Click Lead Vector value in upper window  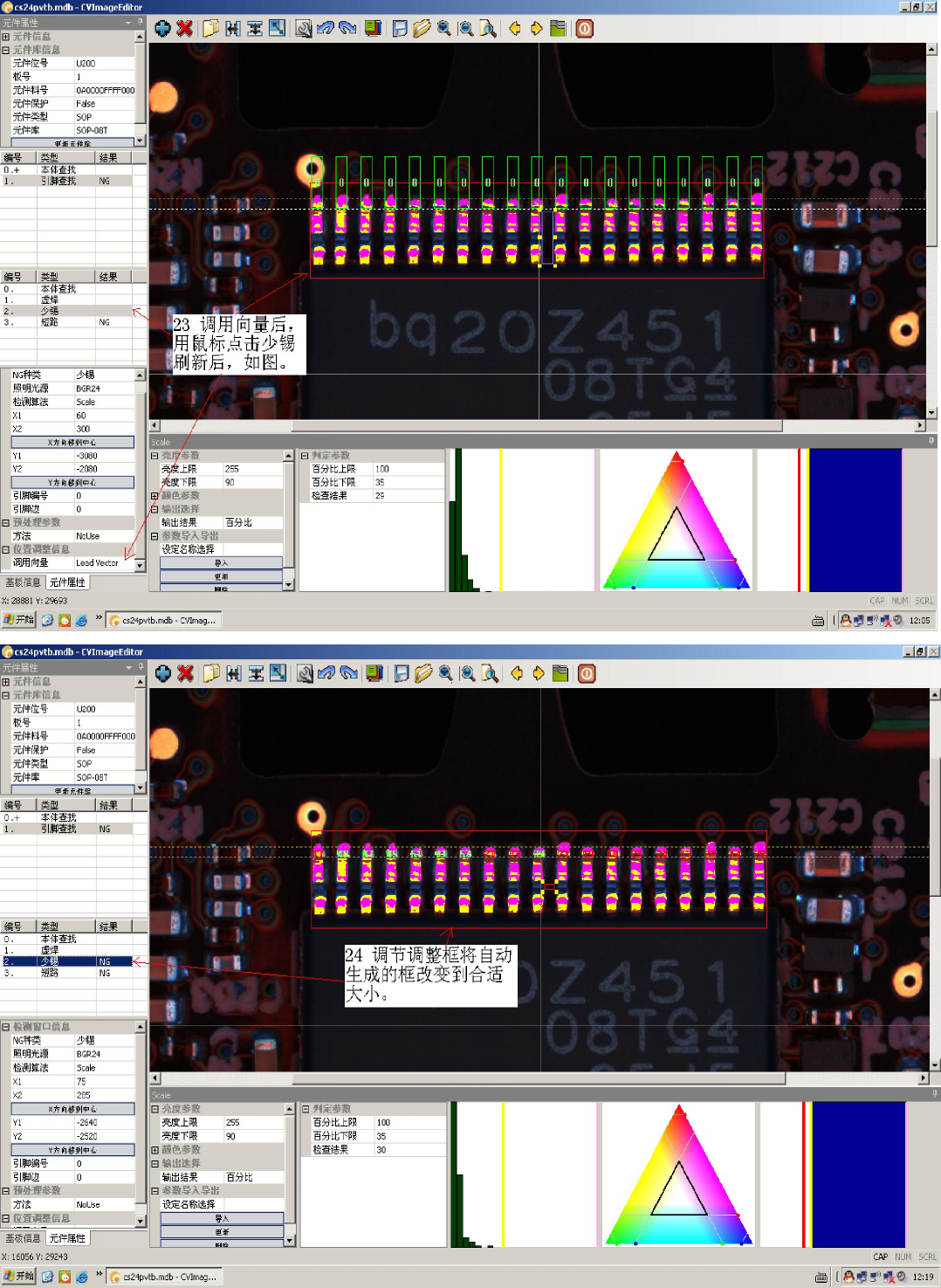(104, 563)
